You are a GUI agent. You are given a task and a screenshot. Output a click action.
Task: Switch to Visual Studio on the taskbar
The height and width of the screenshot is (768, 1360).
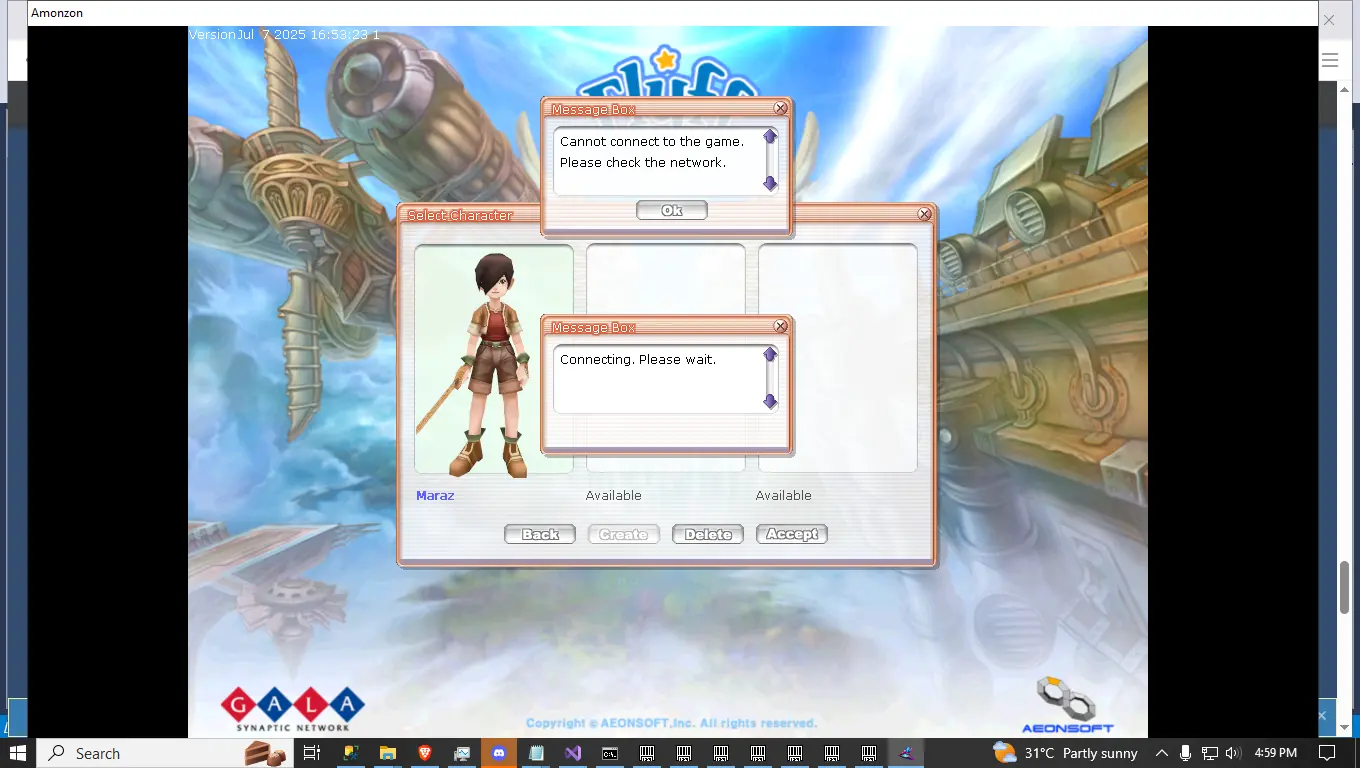pyautogui.click(x=573, y=753)
